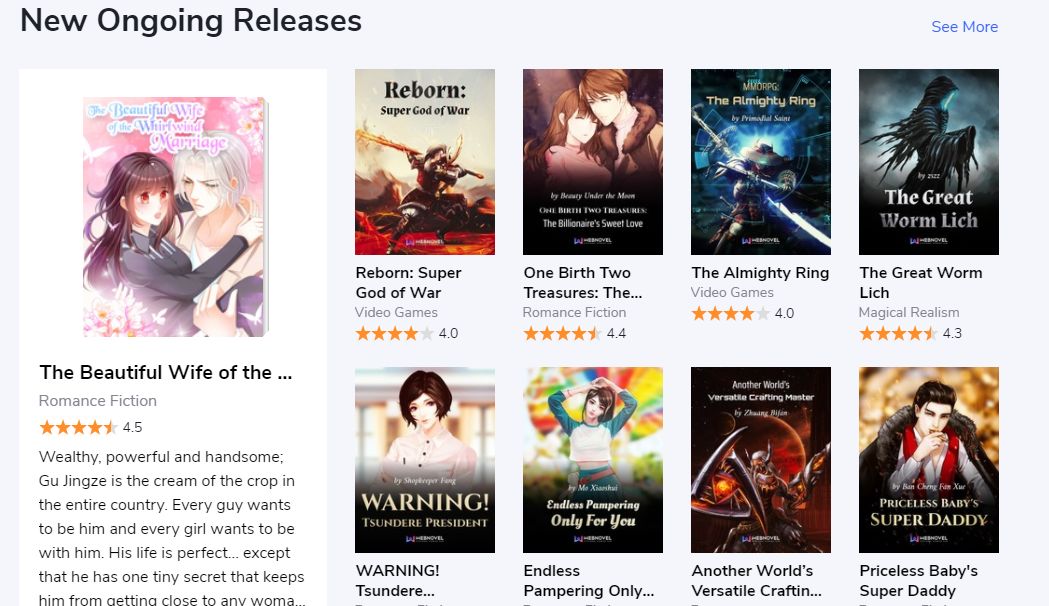Select the One Birth Two Treasures cover
The height and width of the screenshot is (606, 1049).
click(593, 162)
